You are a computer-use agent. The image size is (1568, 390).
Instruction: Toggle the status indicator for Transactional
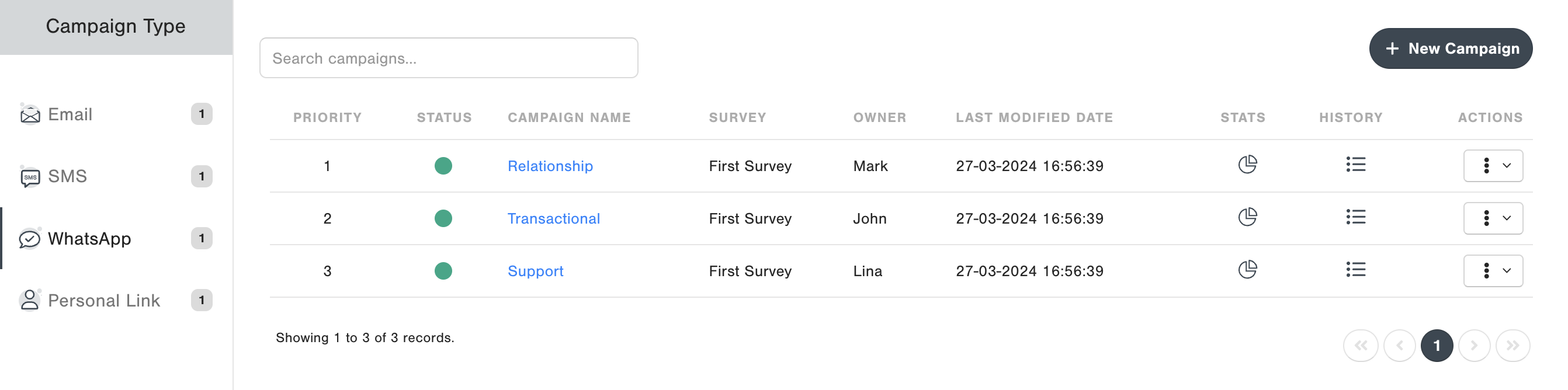[x=443, y=218]
